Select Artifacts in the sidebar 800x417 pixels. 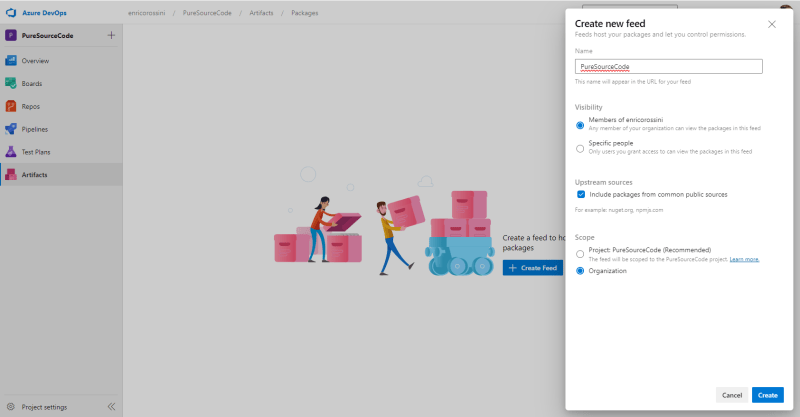61,175
